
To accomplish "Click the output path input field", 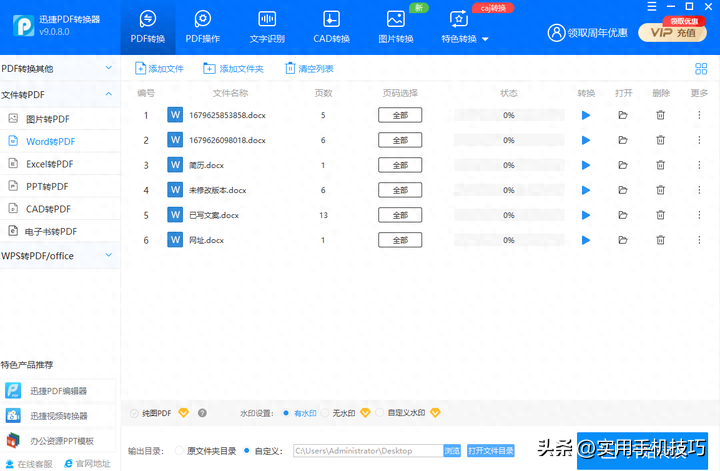I will click(x=368, y=451).
